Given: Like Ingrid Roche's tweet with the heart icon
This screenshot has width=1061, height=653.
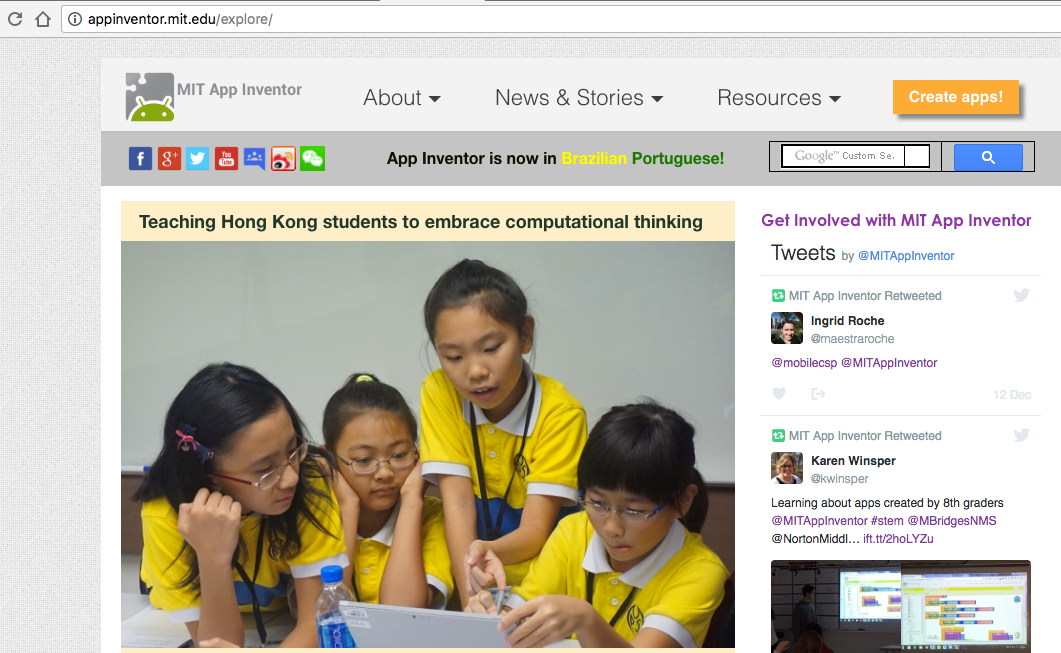Looking at the screenshot, I should coord(779,393).
